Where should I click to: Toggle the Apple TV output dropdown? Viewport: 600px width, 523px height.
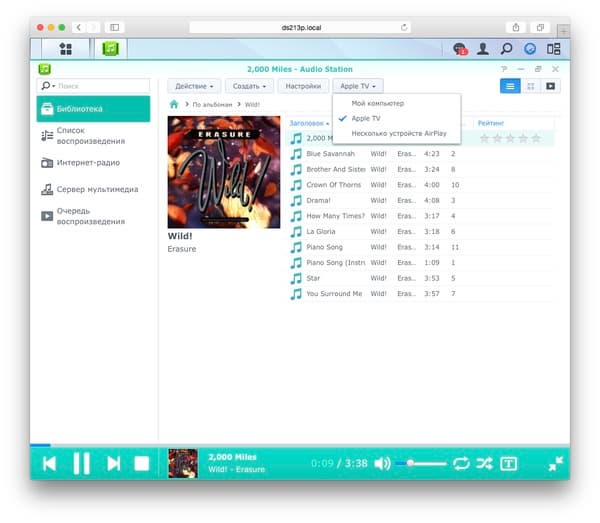358,86
